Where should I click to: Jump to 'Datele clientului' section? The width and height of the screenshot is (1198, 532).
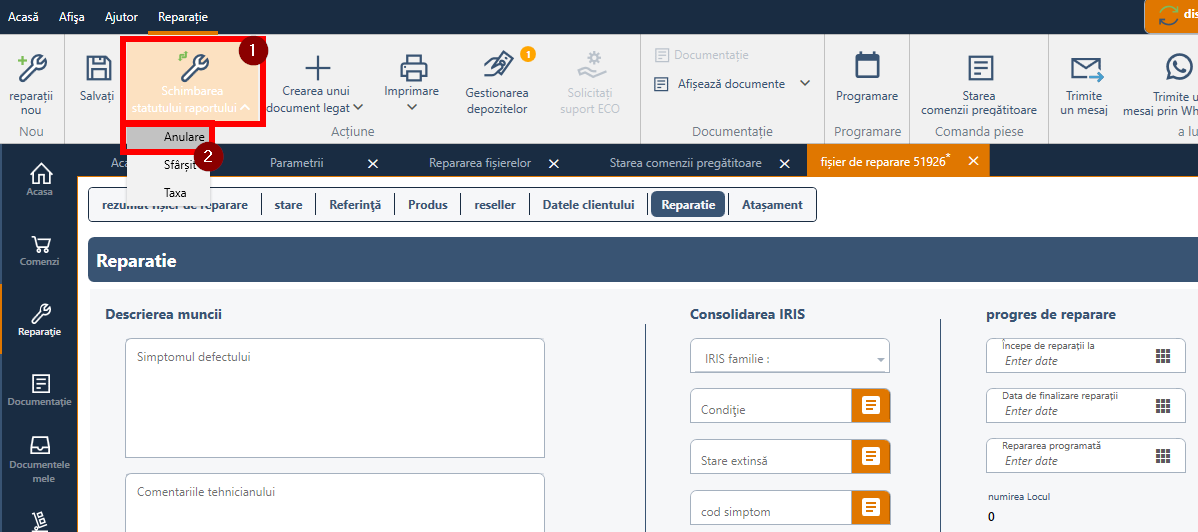point(588,205)
